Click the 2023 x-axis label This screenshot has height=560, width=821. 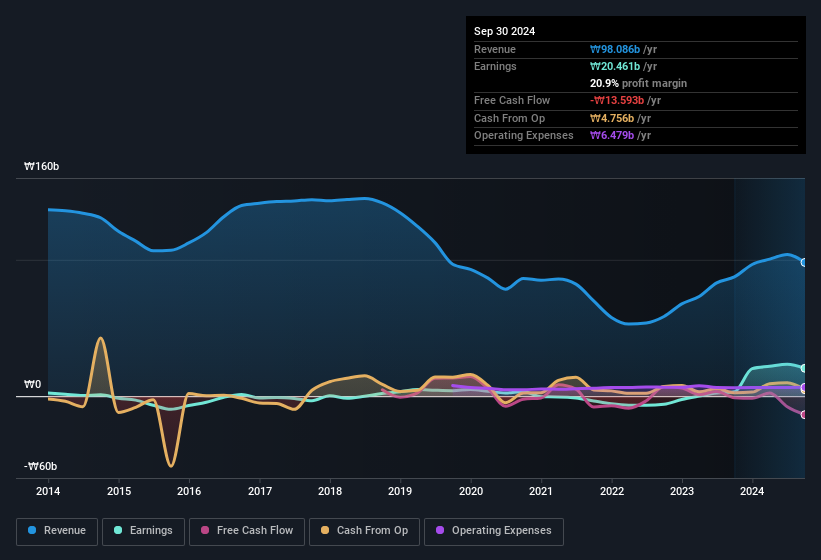click(x=682, y=491)
